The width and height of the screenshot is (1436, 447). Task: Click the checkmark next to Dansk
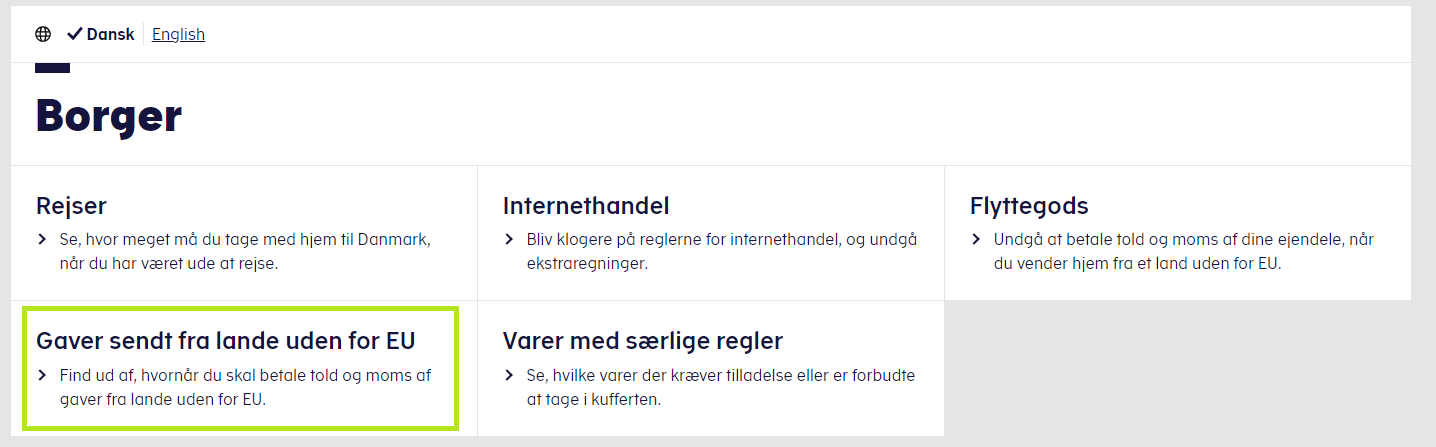[74, 34]
